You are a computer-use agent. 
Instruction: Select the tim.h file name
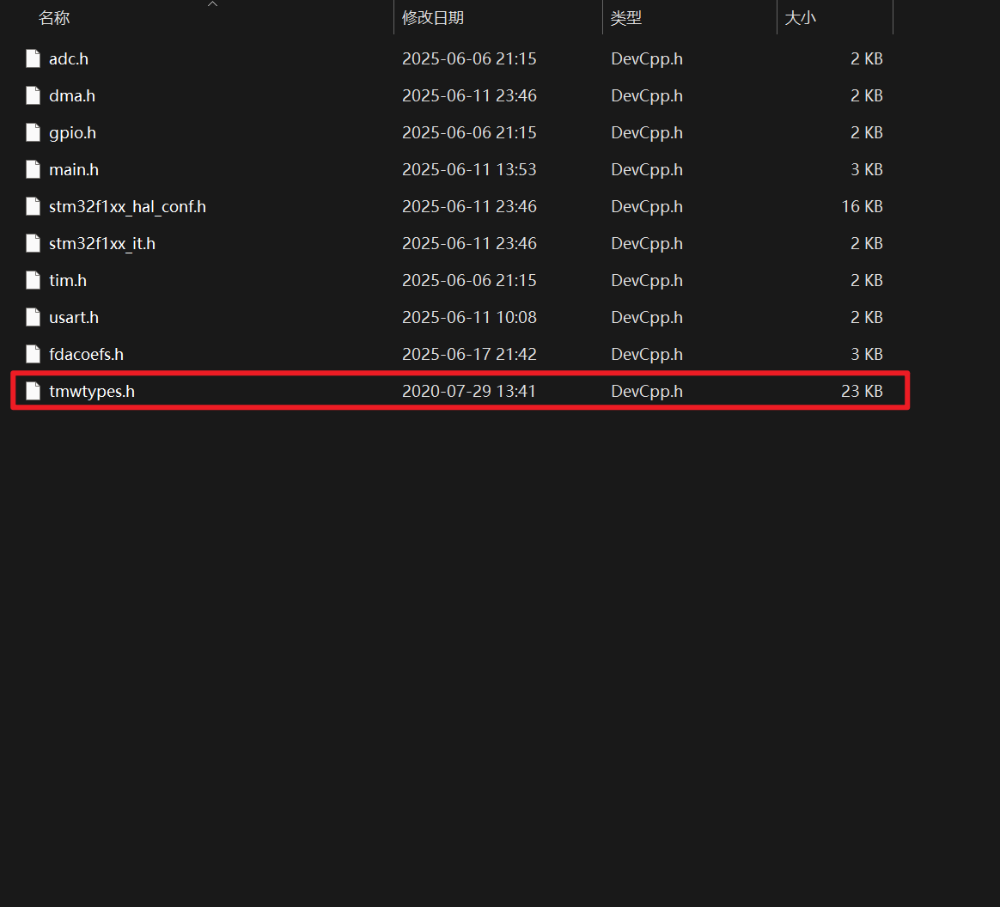coord(68,281)
